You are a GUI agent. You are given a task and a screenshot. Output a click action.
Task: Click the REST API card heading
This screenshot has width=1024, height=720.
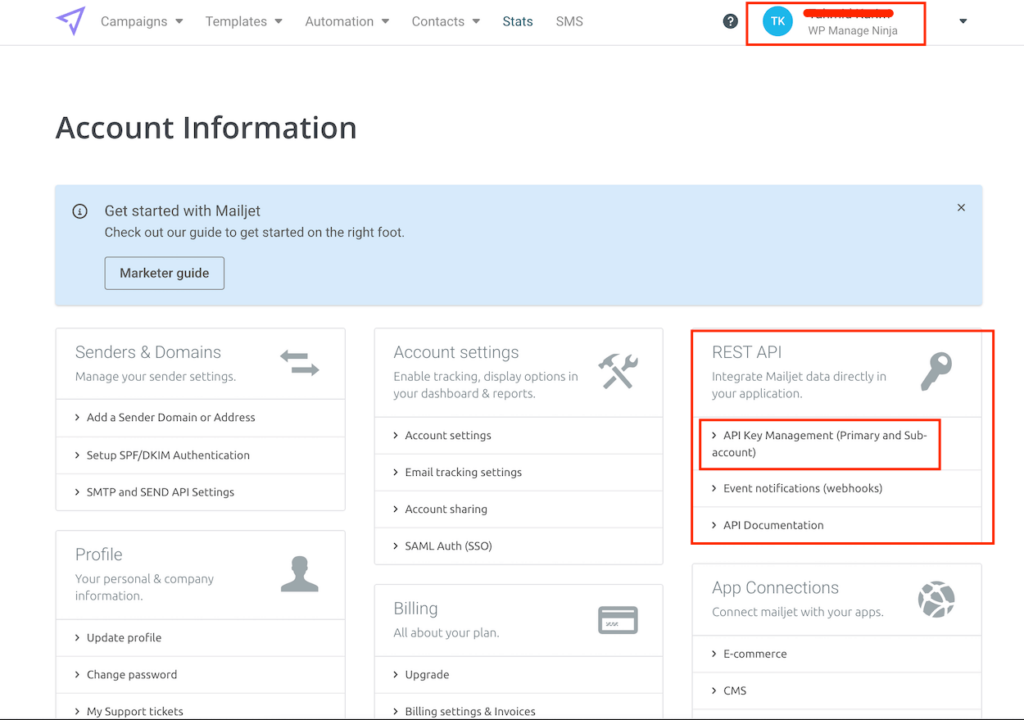[746, 352]
